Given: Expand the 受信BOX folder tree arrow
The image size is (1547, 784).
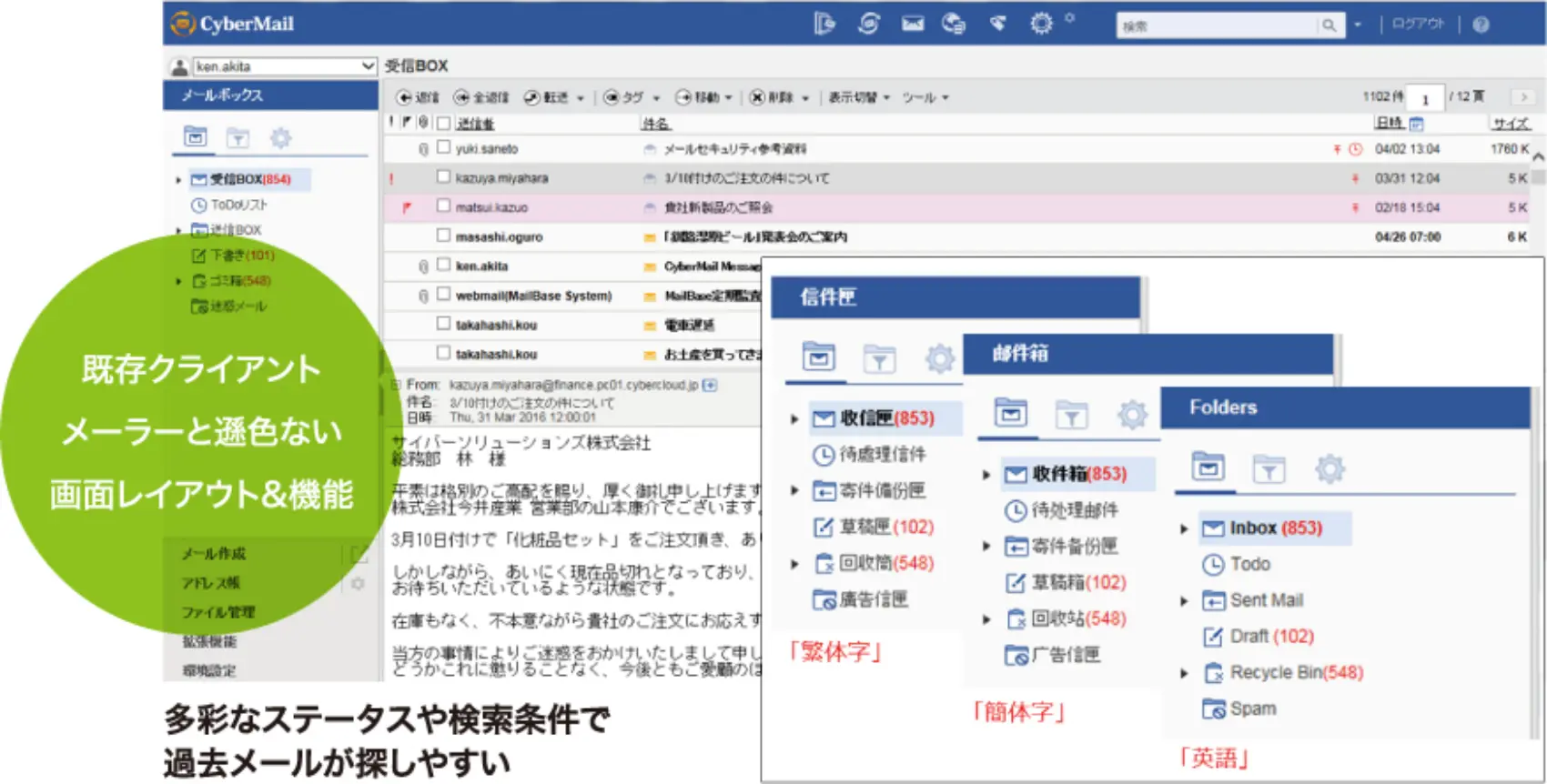Looking at the screenshot, I should pyautogui.click(x=179, y=180).
